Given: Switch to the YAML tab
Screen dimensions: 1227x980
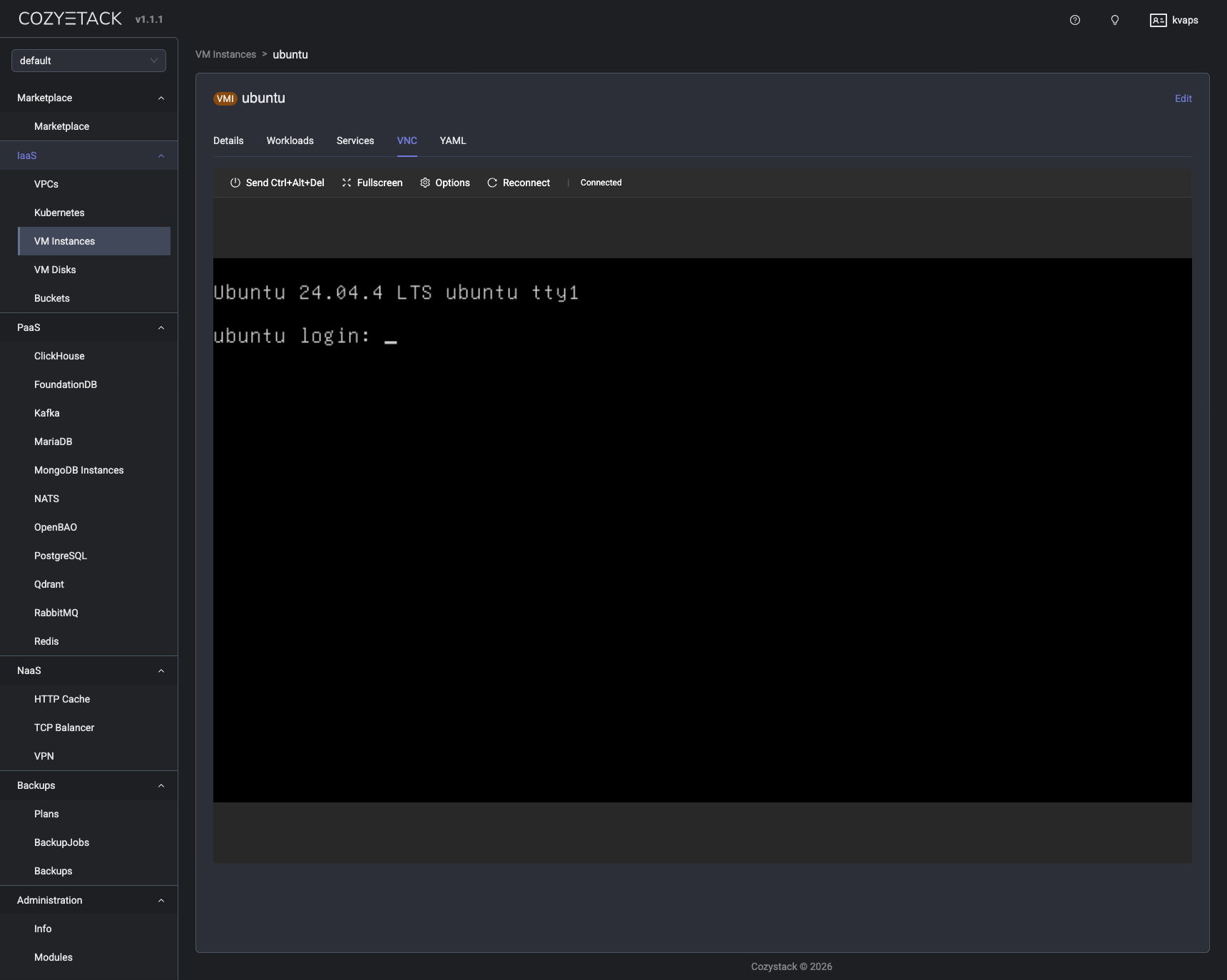Looking at the screenshot, I should (452, 141).
